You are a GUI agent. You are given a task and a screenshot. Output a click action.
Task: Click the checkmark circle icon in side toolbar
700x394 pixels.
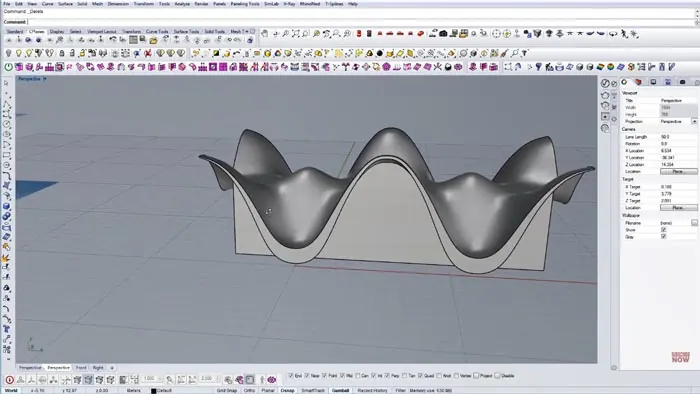(x=605, y=83)
